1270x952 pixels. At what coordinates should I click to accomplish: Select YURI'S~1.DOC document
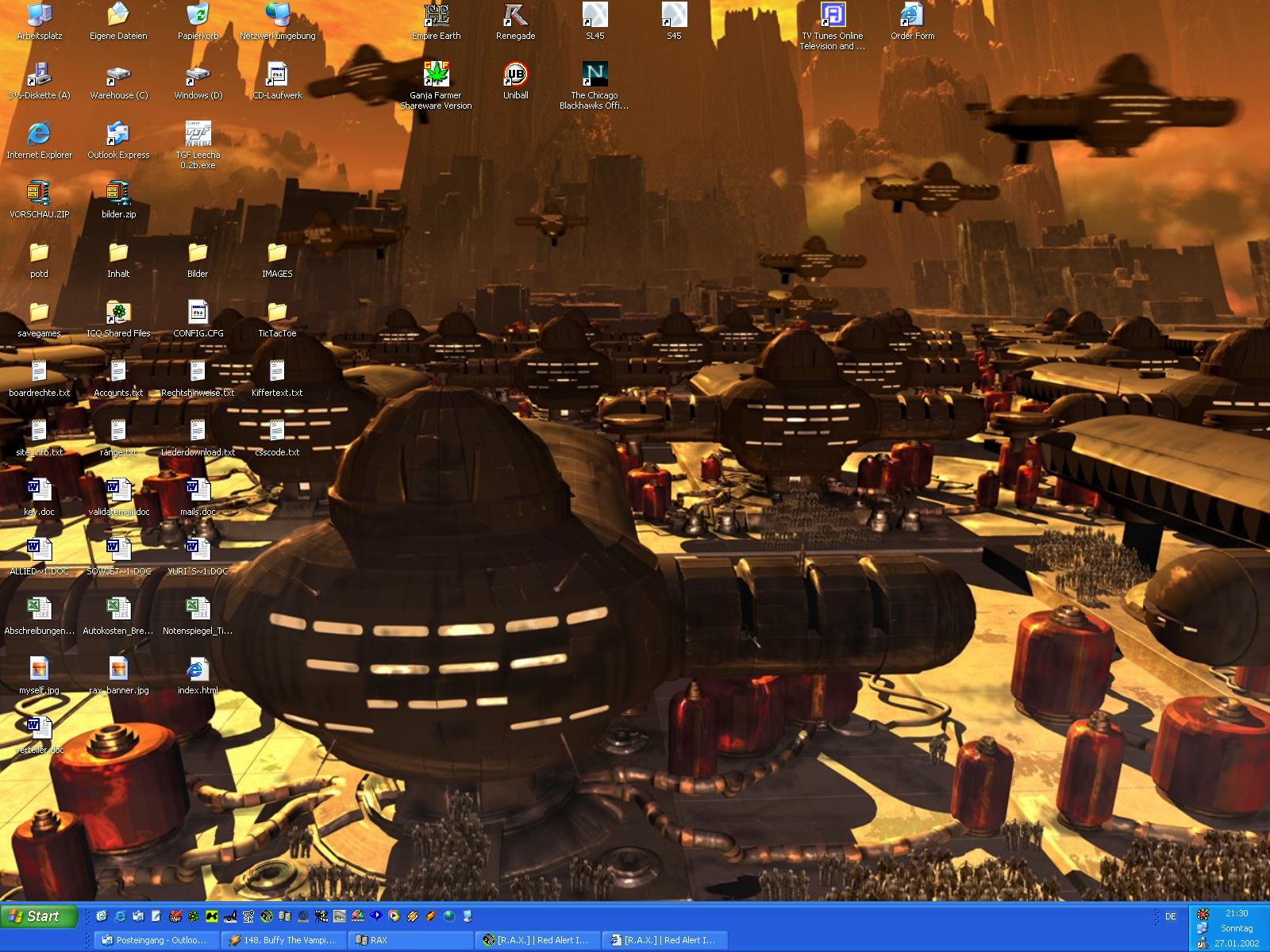pos(198,558)
